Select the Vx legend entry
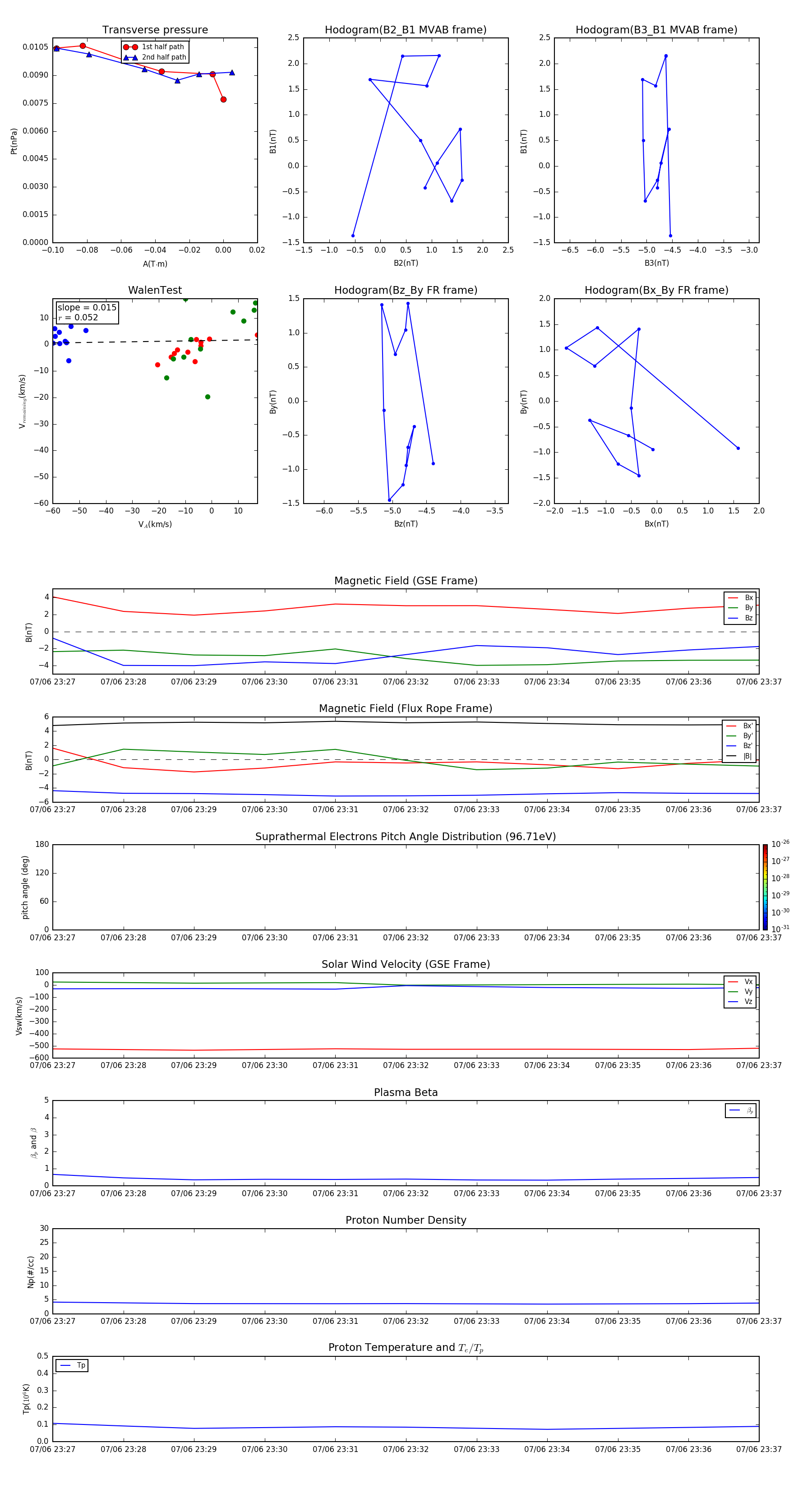812x1489 pixels. pos(740,981)
